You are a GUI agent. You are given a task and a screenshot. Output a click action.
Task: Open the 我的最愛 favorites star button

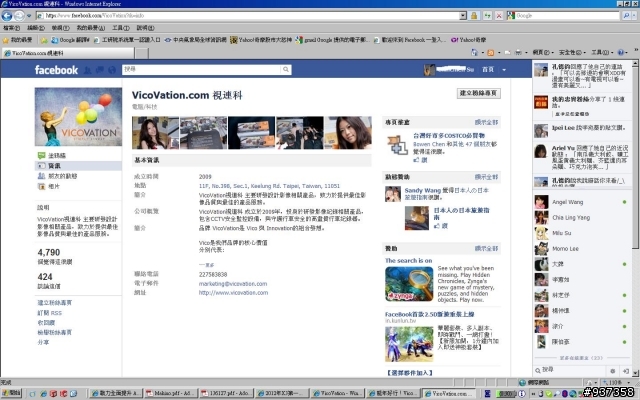point(17,40)
